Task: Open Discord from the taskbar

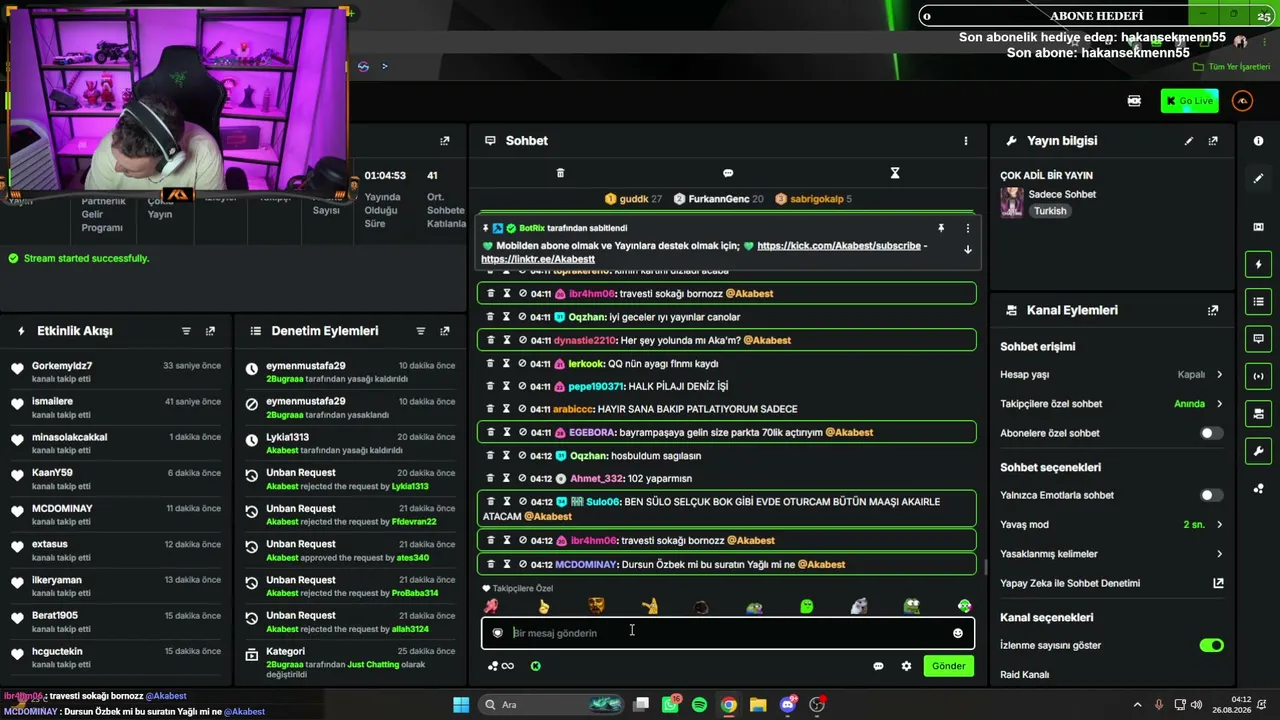Action: (x=788, y=705)
